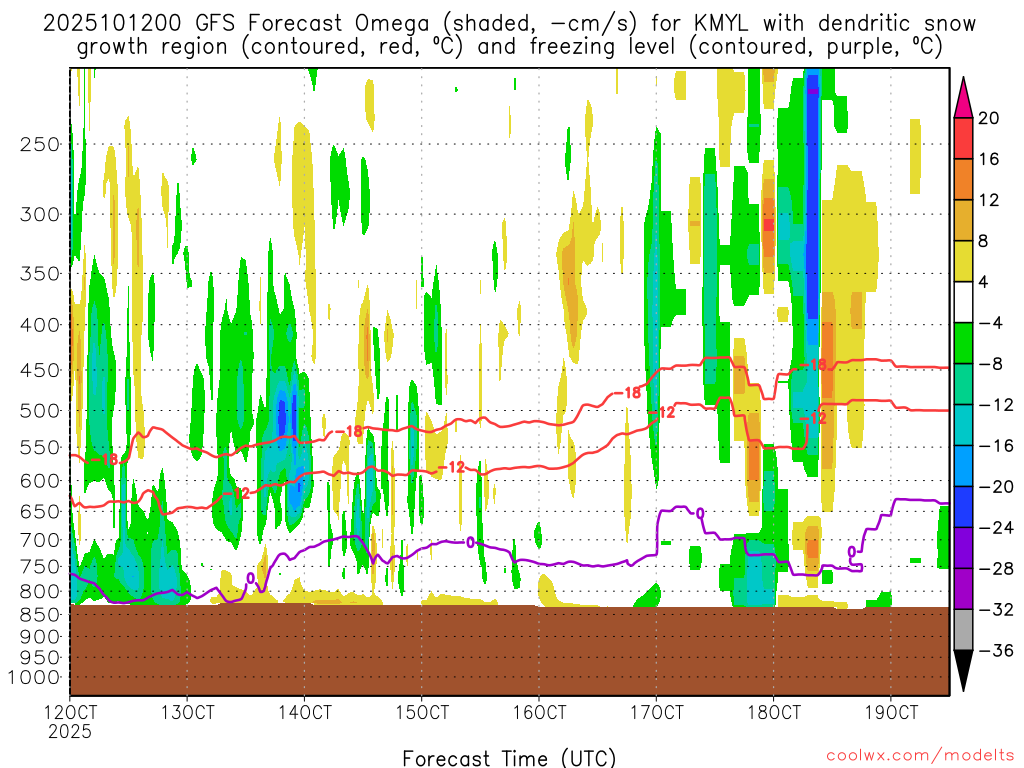
Task: Click the 170CT time axis label
Action: [656, 712]
